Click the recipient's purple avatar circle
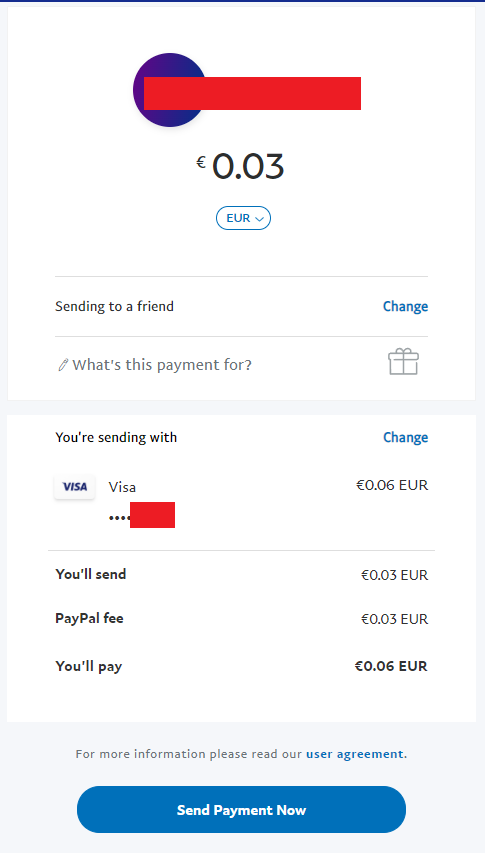The height and width of the screenshot is (866, 485). (169, 90)
